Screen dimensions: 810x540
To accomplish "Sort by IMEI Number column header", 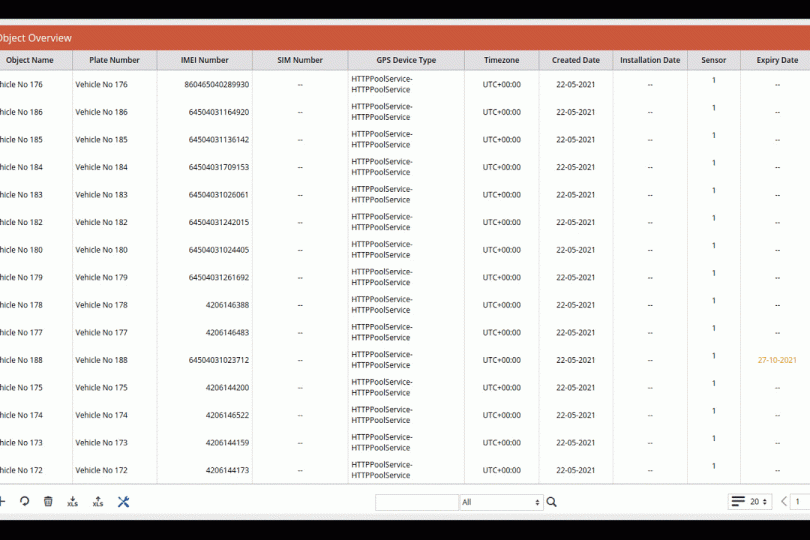I will click(x=204, y=60).
